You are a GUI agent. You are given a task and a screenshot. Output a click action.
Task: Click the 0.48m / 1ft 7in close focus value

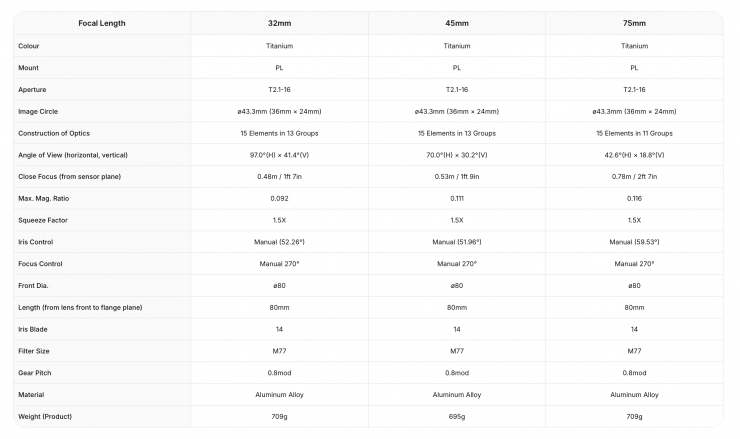(280, 176)
